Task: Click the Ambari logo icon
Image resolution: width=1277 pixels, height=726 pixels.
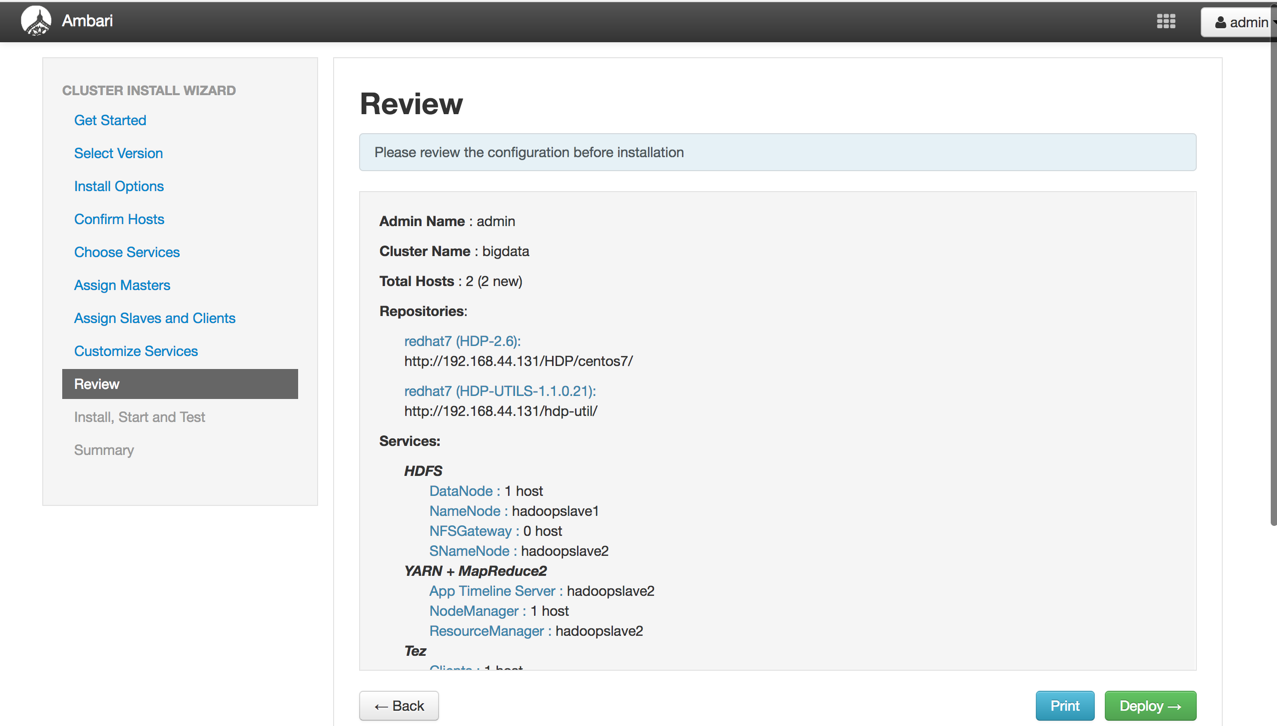Action: 36,21
